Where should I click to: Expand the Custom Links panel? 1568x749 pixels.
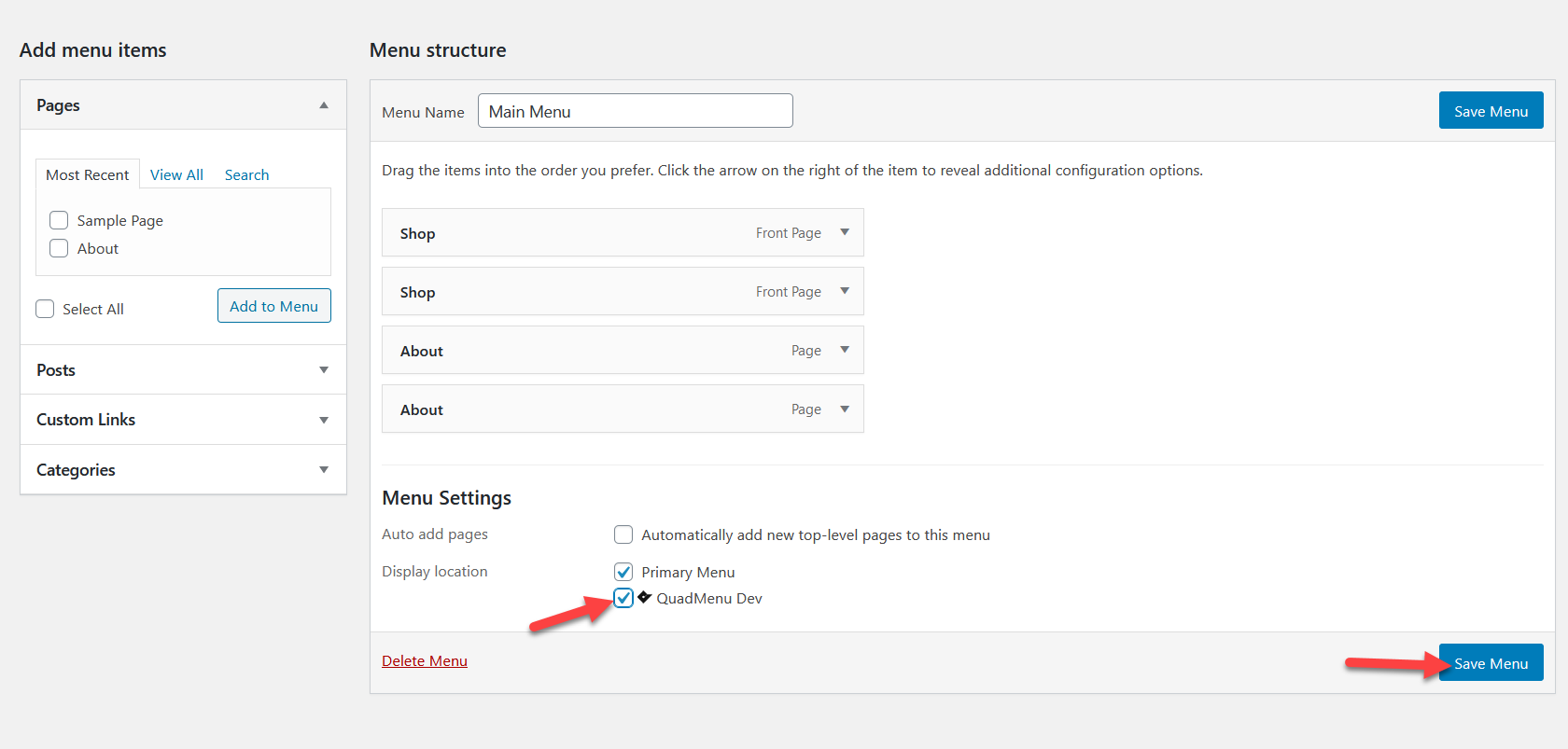324,420
